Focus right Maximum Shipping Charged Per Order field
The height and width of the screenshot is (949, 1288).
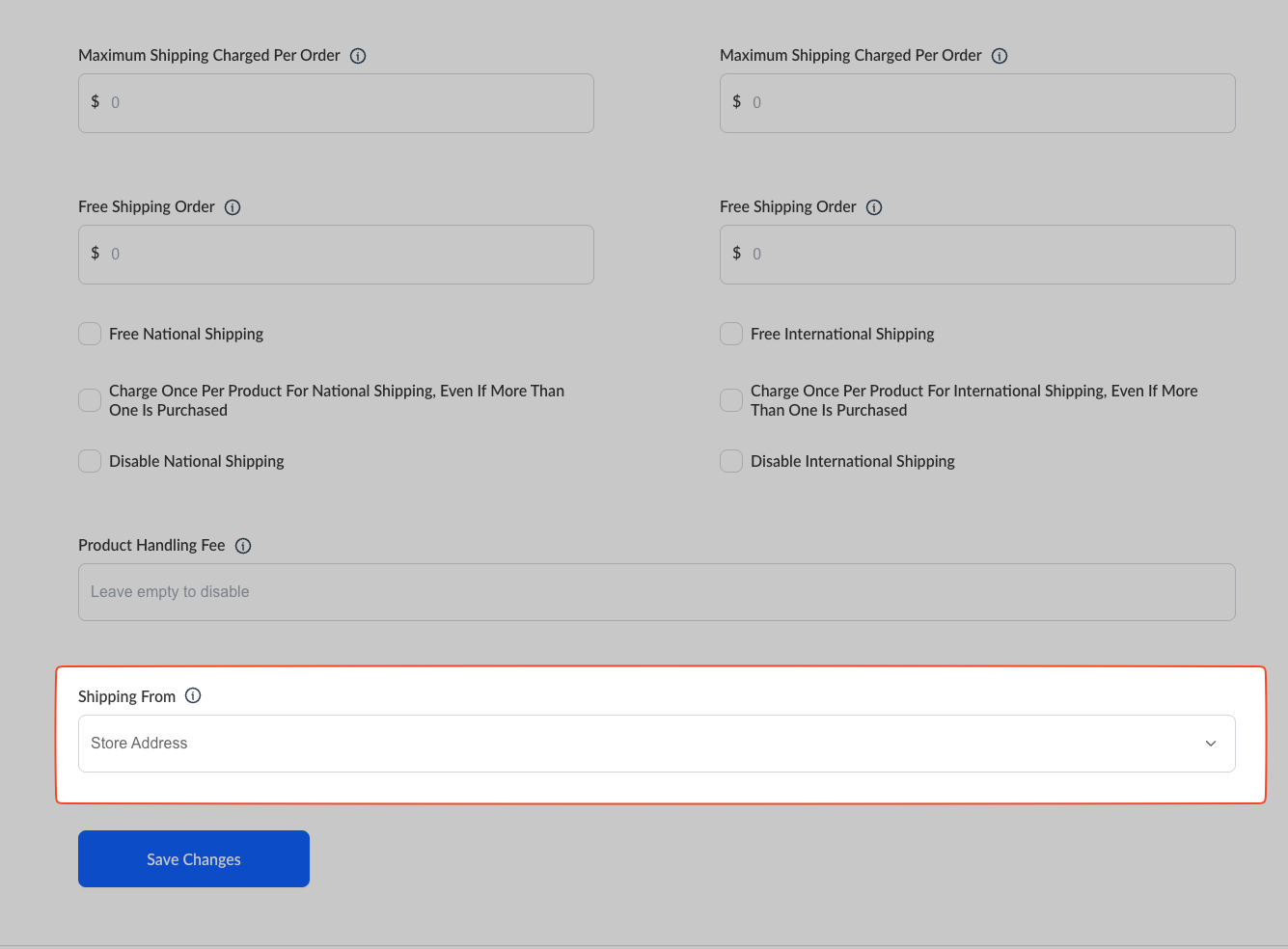[977, 103]
